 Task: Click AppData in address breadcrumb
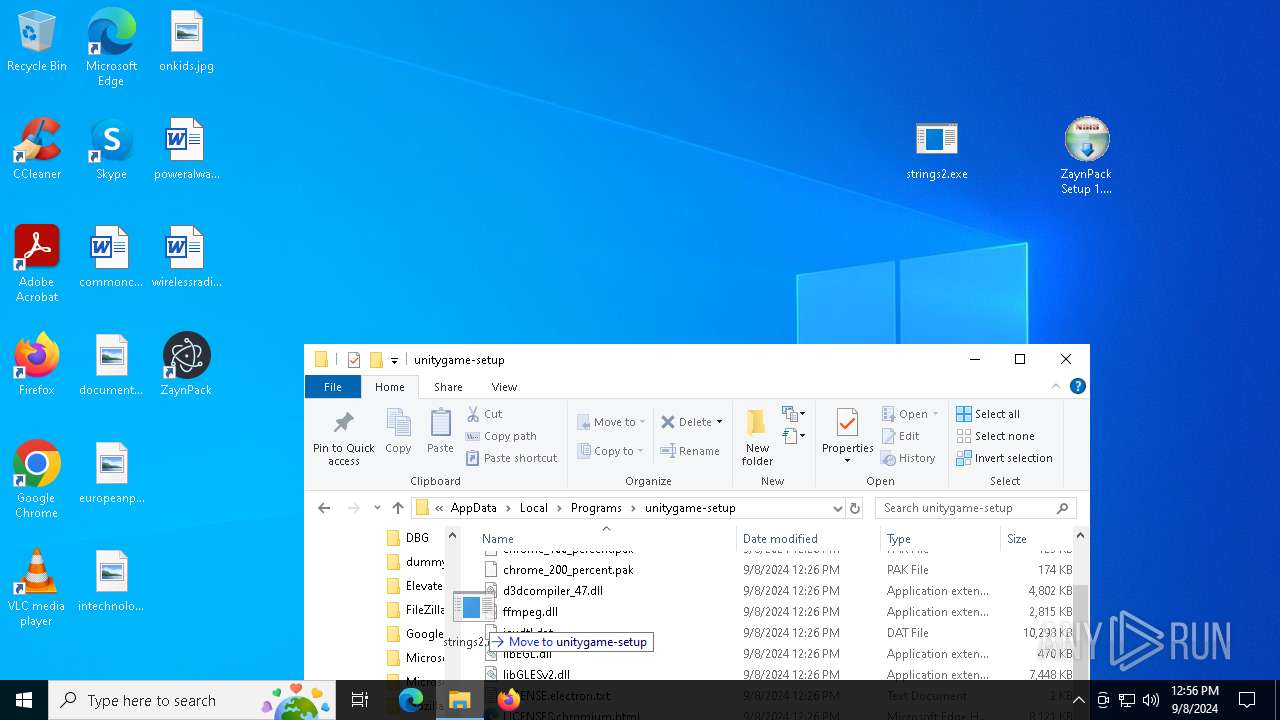[474, 508]
